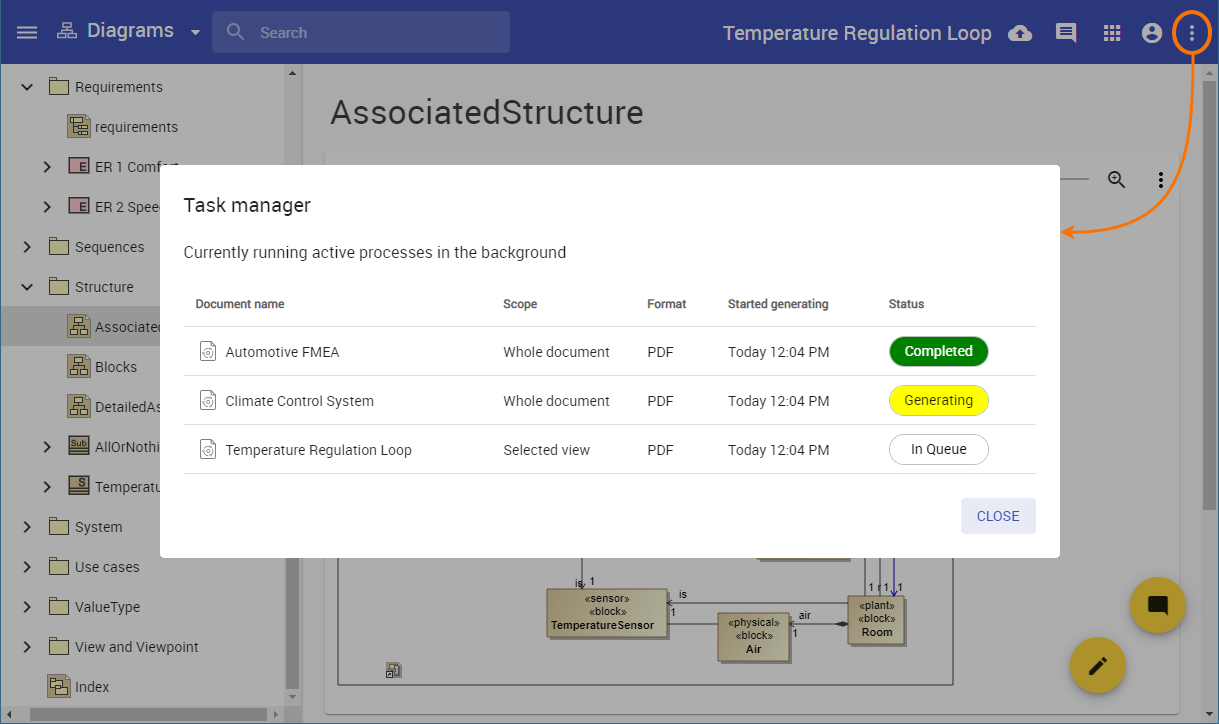Click the In Queue status badge
1219x724 pixels.
[938, 450]
